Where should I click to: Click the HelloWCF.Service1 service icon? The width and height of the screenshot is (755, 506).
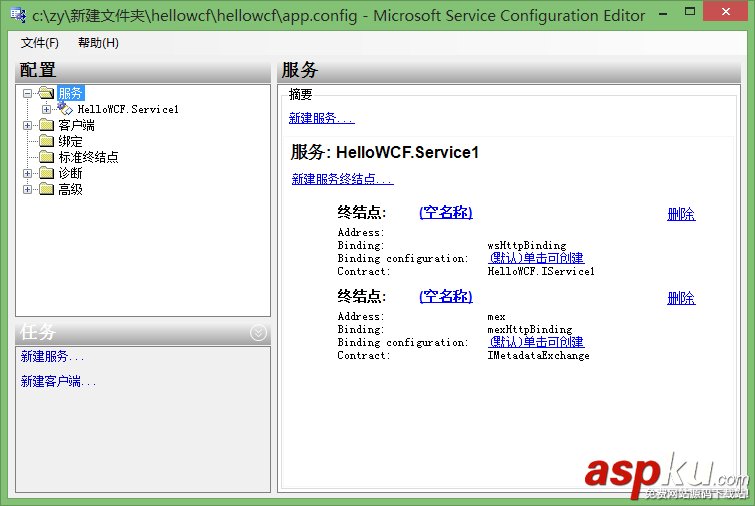click(65, 108)
